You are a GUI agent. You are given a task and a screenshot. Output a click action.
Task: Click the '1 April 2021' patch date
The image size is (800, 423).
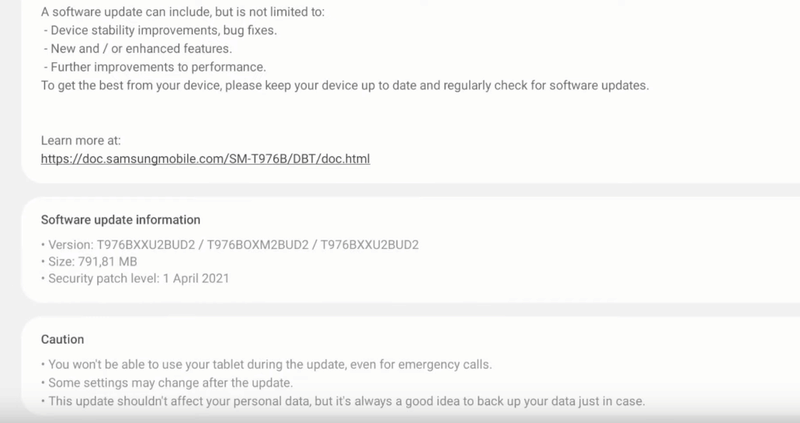click(193, 278)
